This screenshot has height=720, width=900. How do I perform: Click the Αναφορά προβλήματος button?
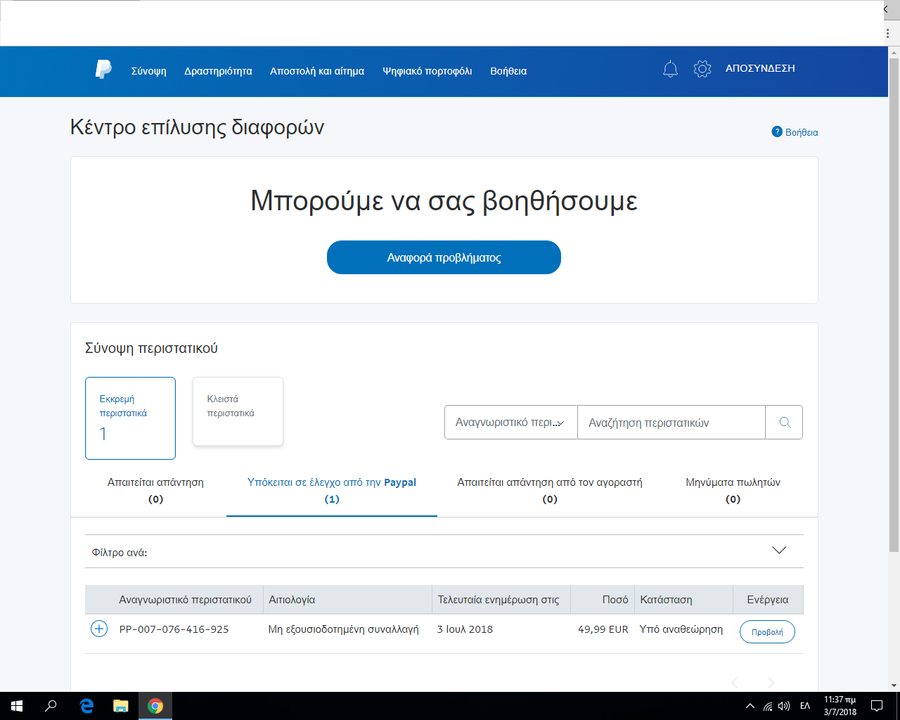click(x=444, y=257)
